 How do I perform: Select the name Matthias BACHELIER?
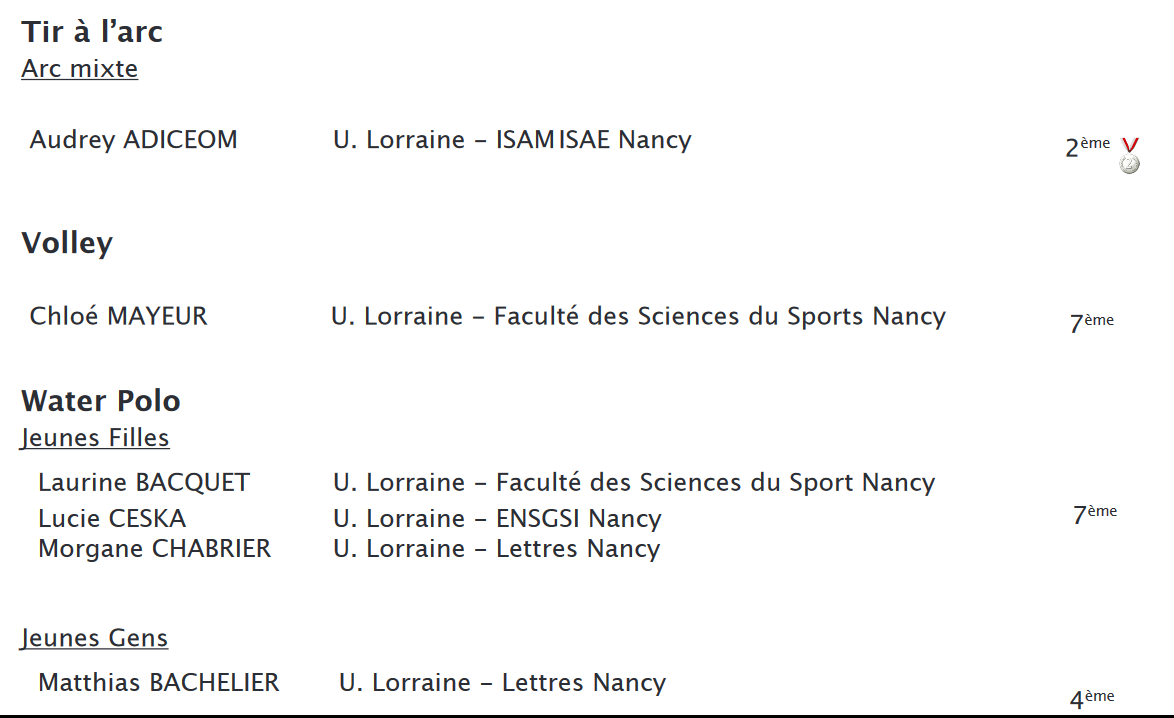click(159, 683)
